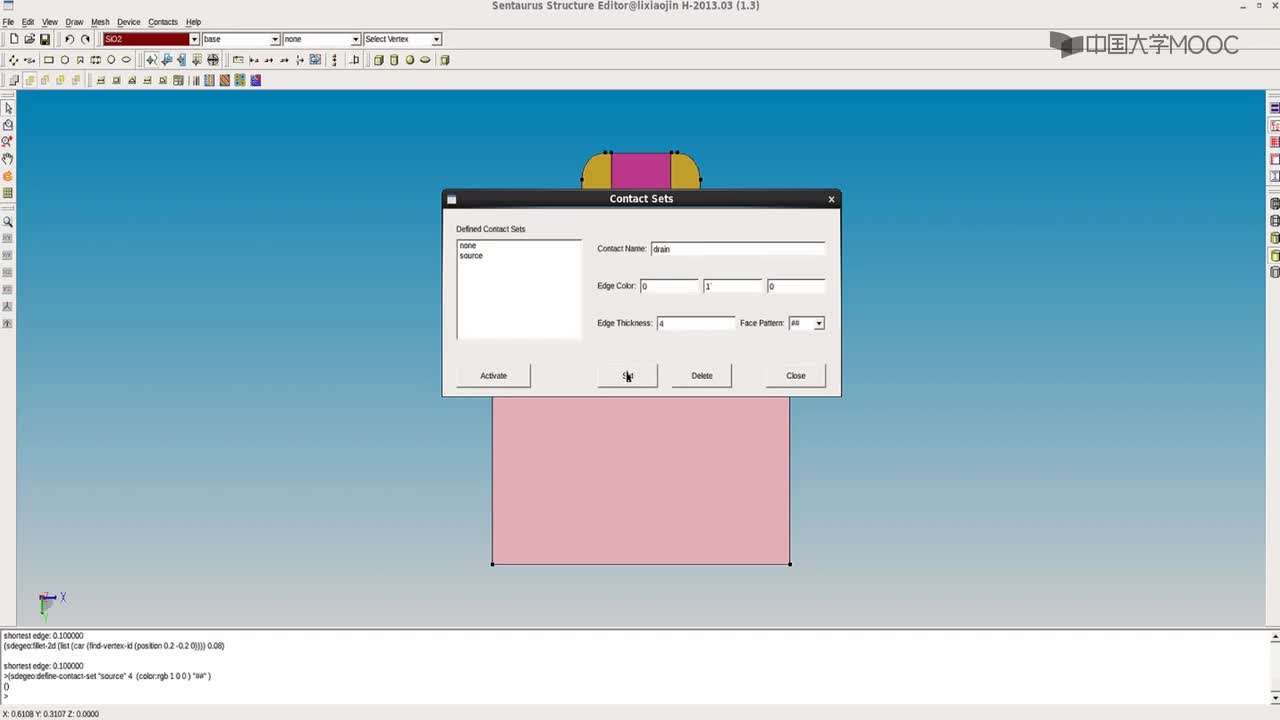This screenshot has height=720, width=1280.
Task: Click the third Edge Color value field
Action: (x=796, y=286)
